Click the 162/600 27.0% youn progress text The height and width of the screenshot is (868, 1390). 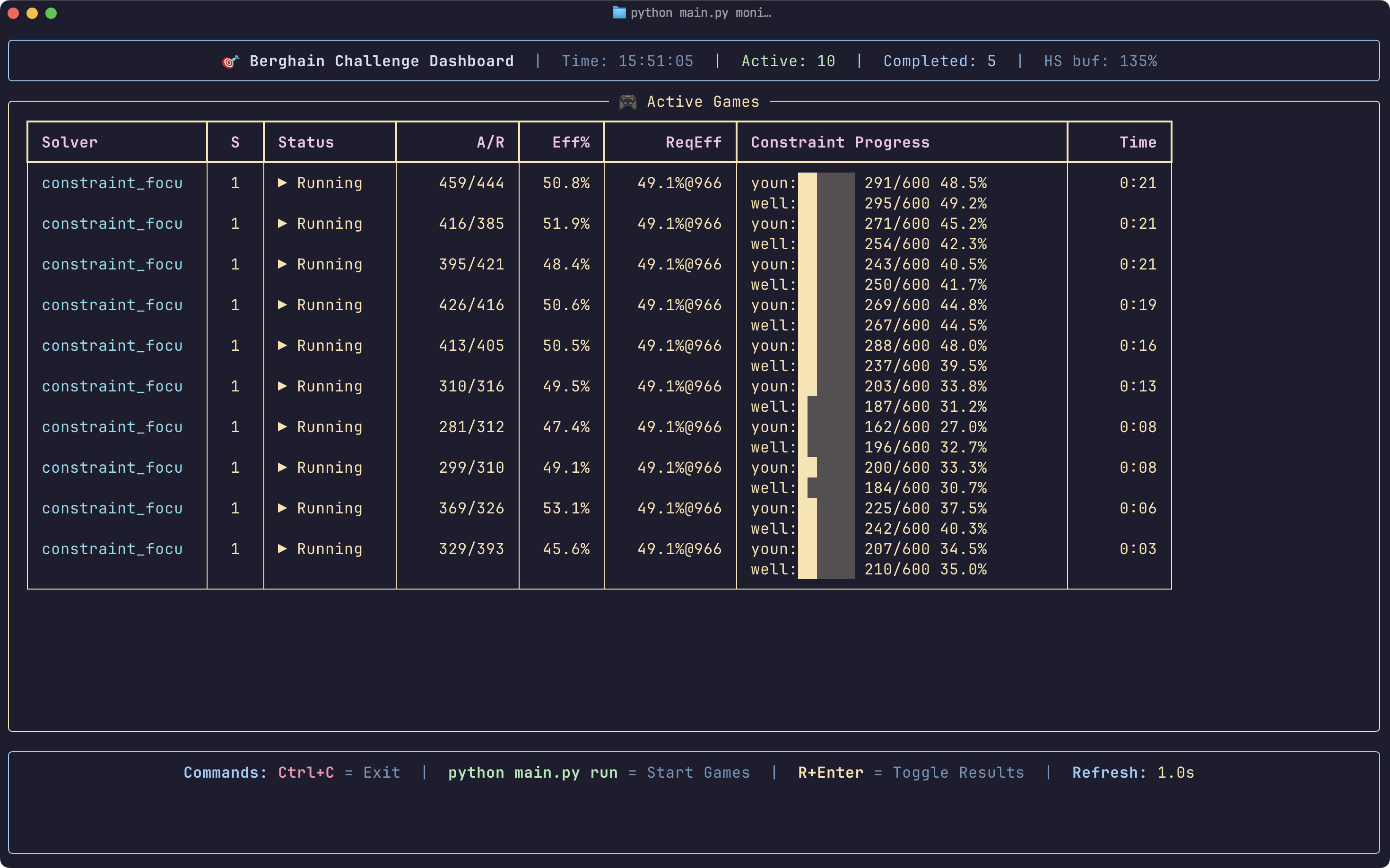926,426
